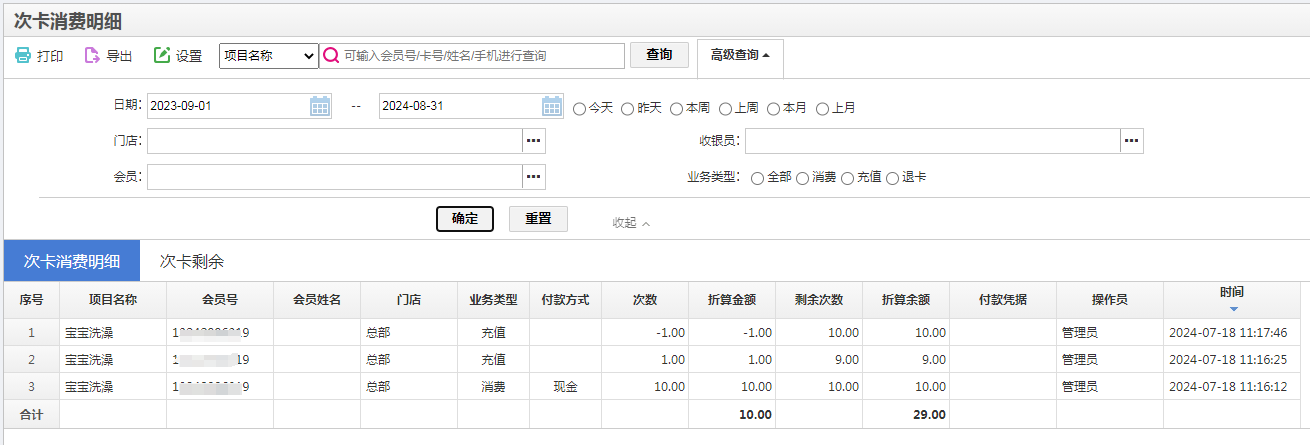Select the 上月 date radio
This screenshot has width=1310, height=445.
tap(823, 108)
